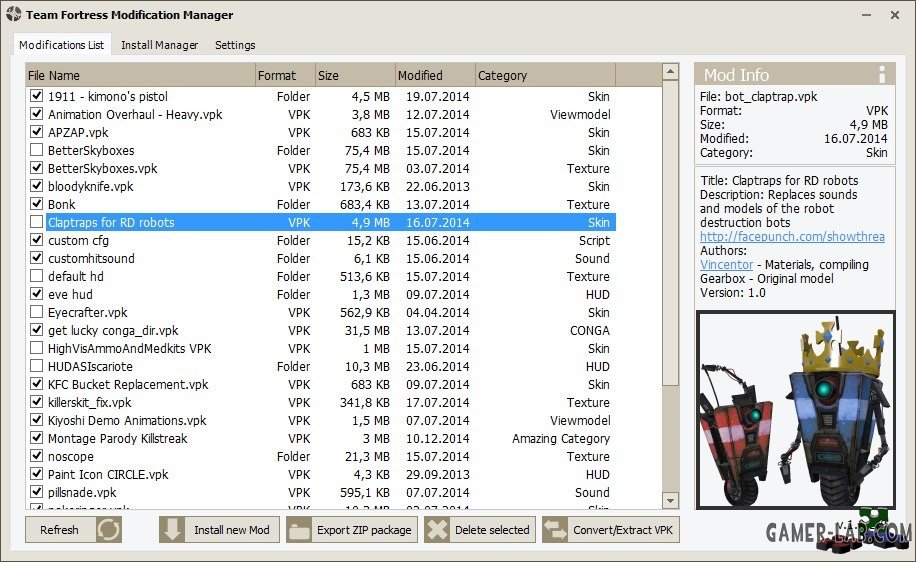The height and width of the screenshot is (562, 916).
Task: Close the Modification Manager window
Action: coord(894,15)
